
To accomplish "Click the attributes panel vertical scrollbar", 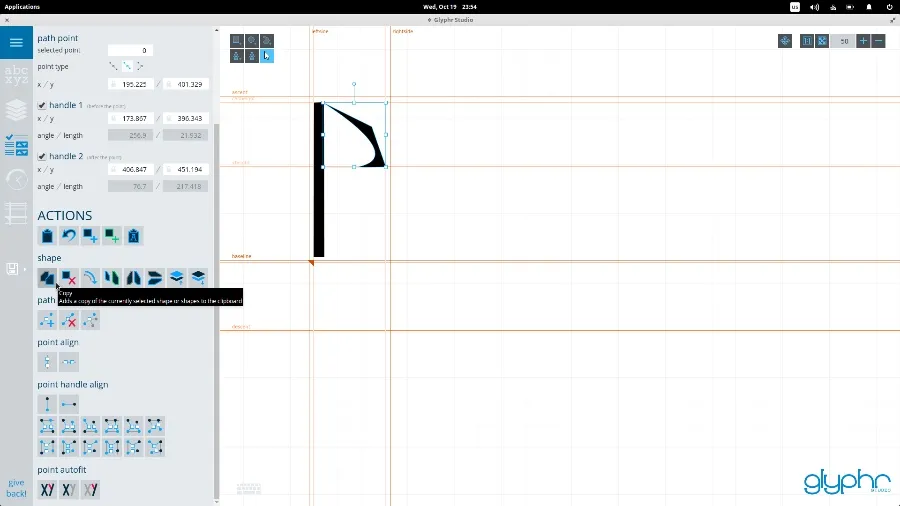I will (x=216, y=300).
